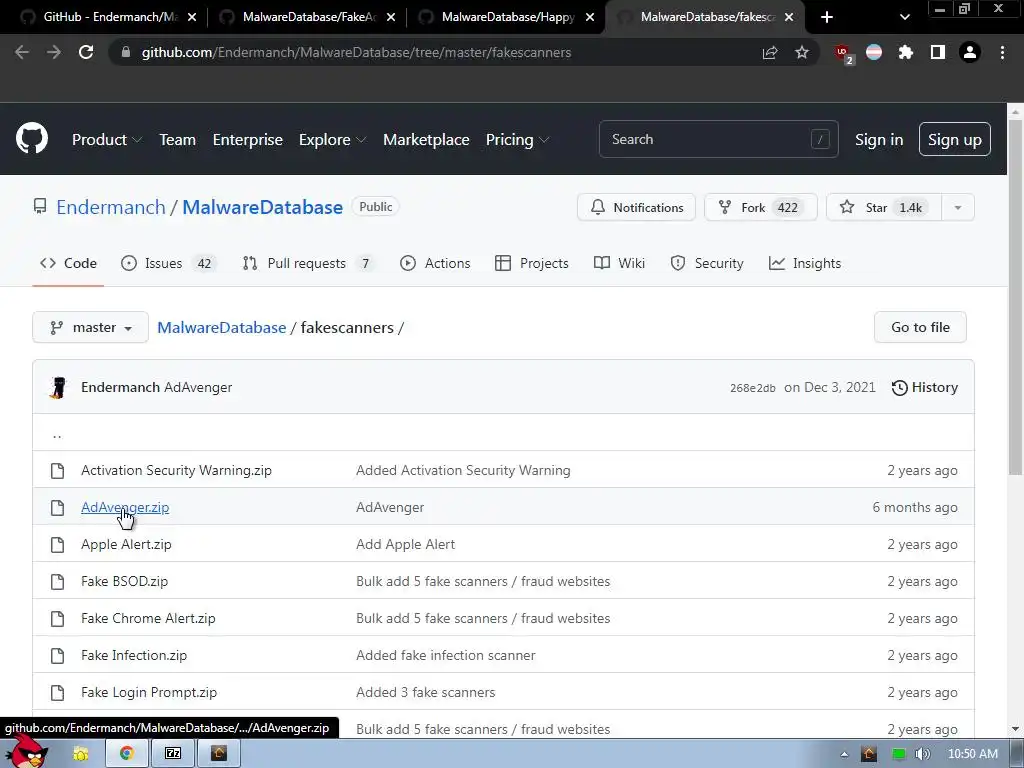Open the Enterprise page

(248, 139)
